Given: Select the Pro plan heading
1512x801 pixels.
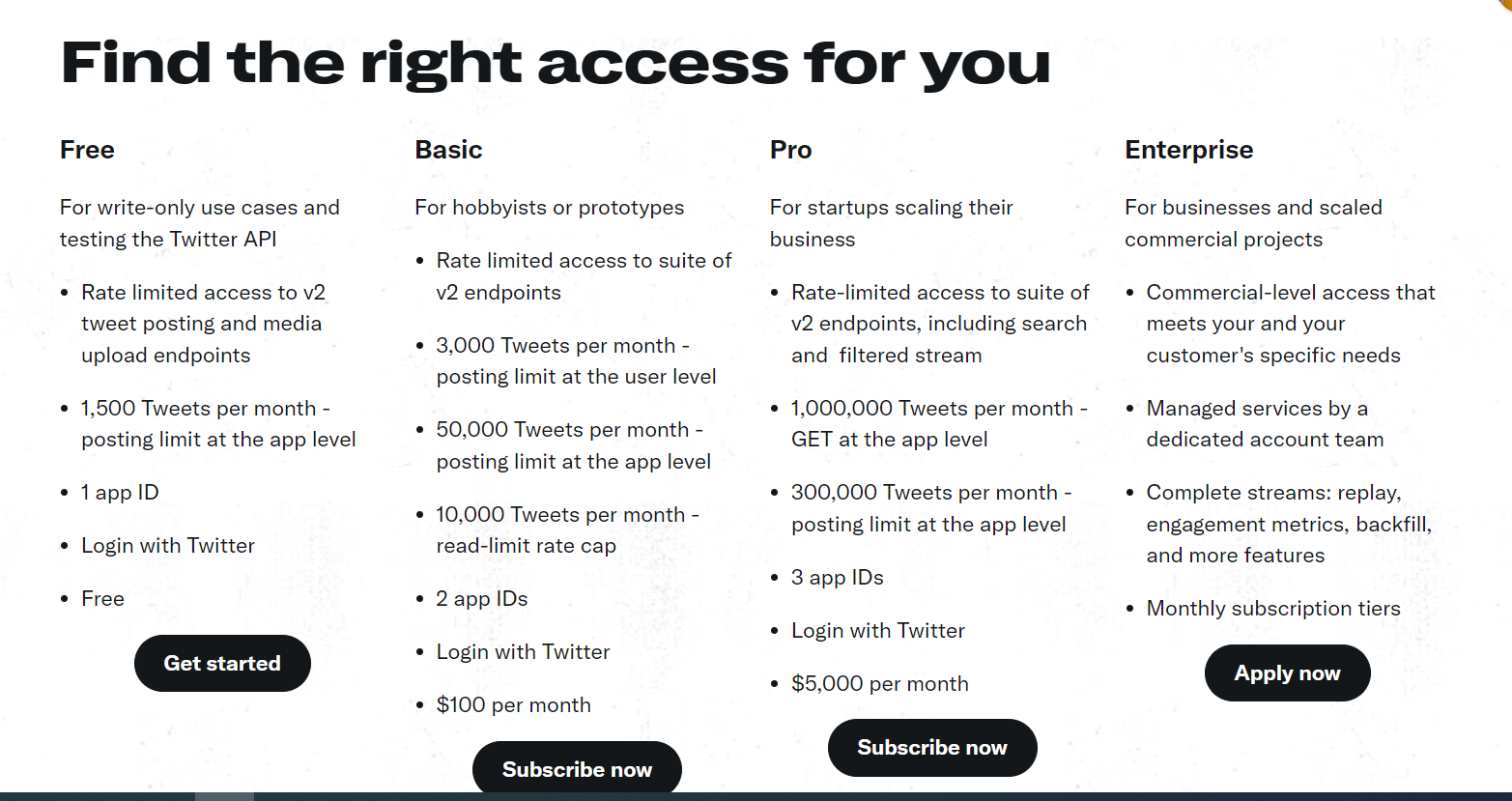Looking at the screenshot, I should click(790, 150).
